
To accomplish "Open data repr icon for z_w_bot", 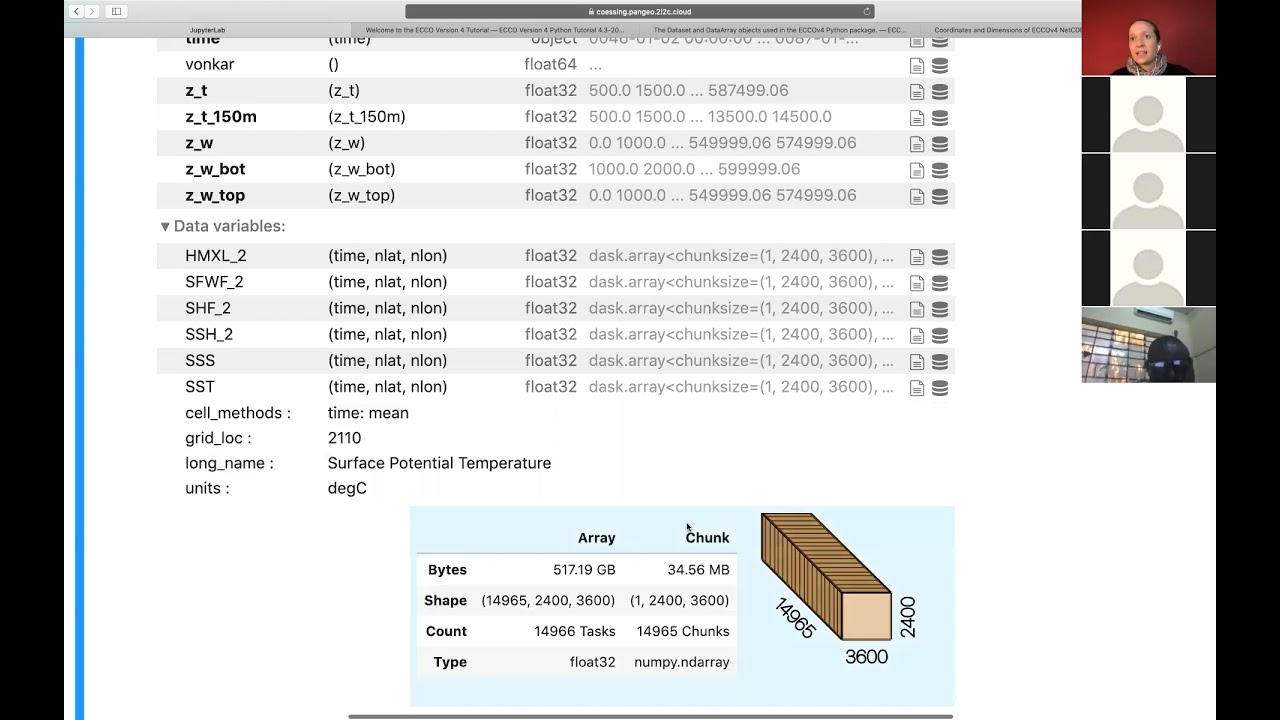I will tap(940, 170).
